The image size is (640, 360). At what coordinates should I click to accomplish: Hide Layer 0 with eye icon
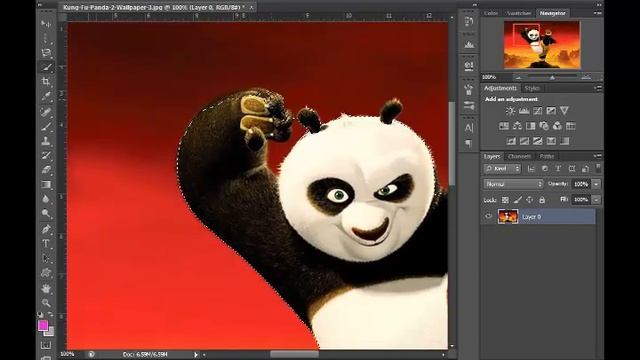pos(489,216)
